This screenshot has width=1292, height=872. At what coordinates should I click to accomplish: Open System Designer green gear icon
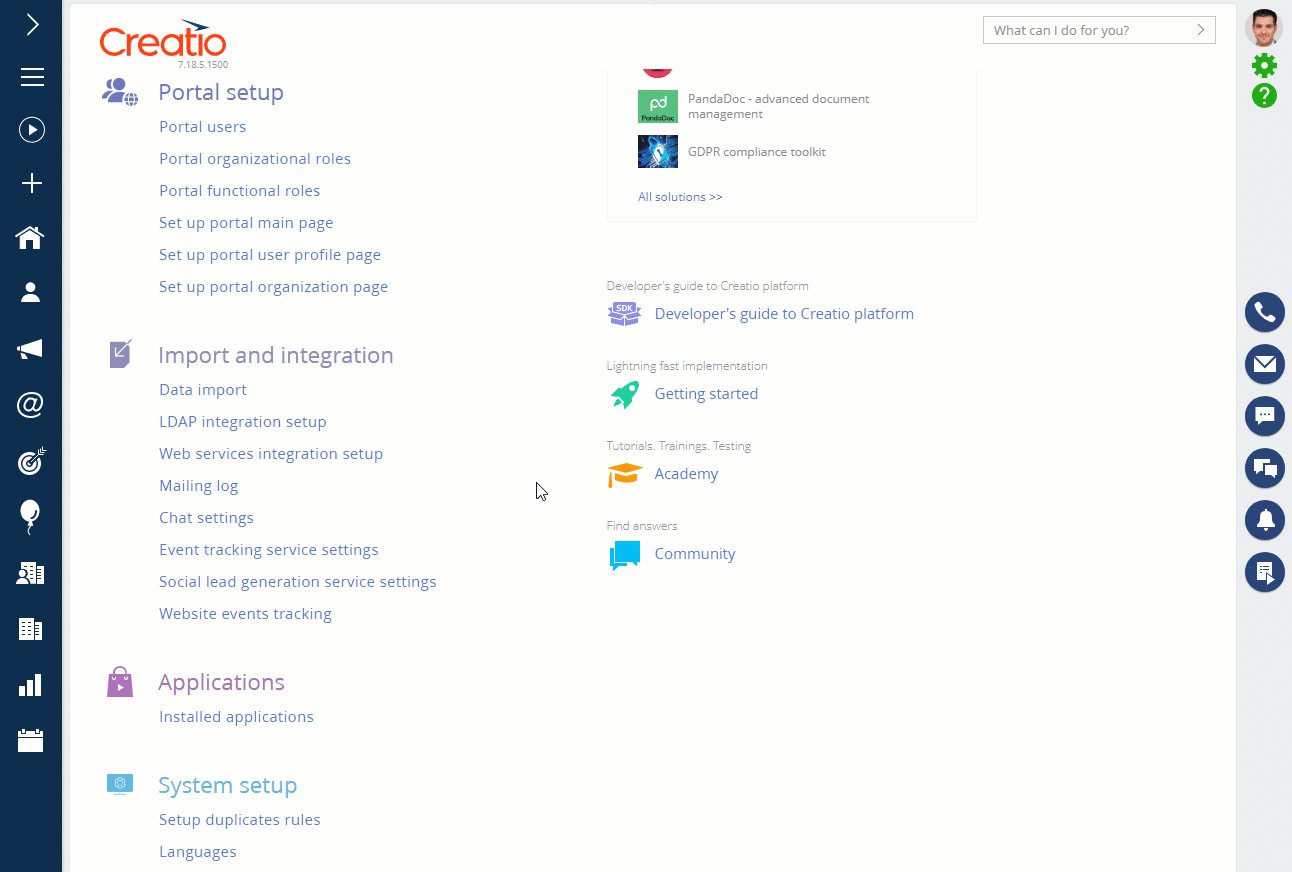(x=1264, y=66)
